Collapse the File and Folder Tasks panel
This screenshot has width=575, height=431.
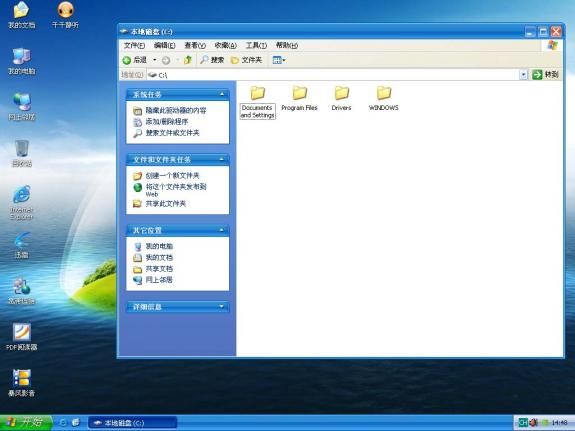click(221, 160)
